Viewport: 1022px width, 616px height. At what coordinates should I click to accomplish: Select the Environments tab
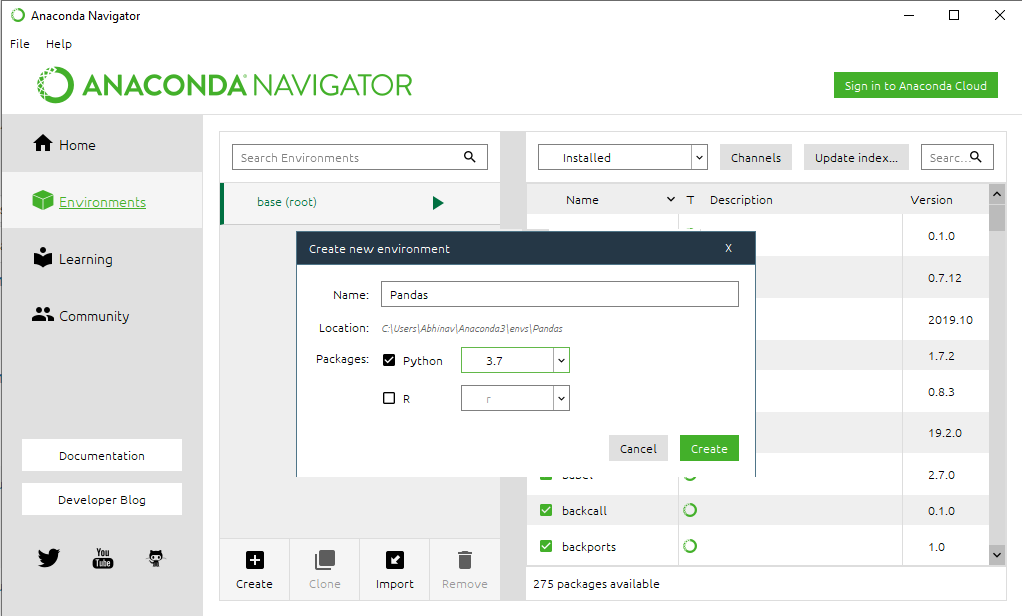tap(102, 201)
